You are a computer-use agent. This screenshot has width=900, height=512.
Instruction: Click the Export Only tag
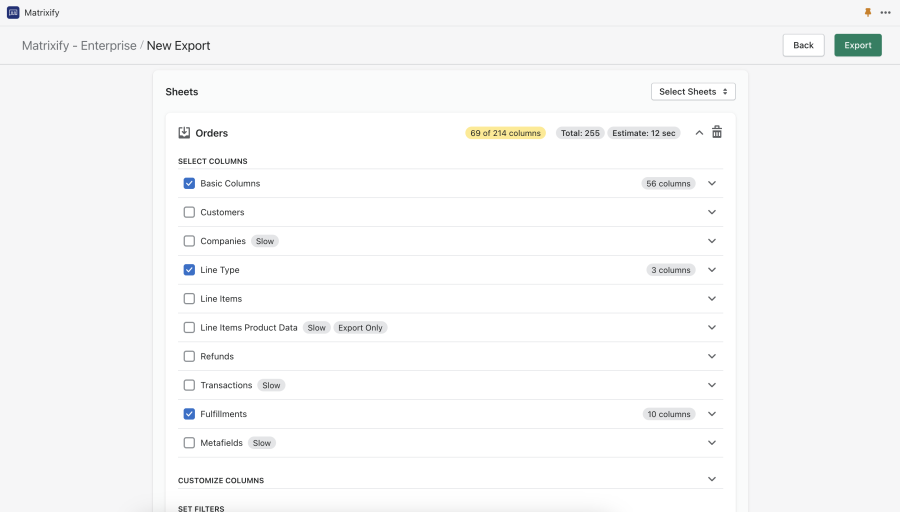pyautogui.click(x=360, y=328)
